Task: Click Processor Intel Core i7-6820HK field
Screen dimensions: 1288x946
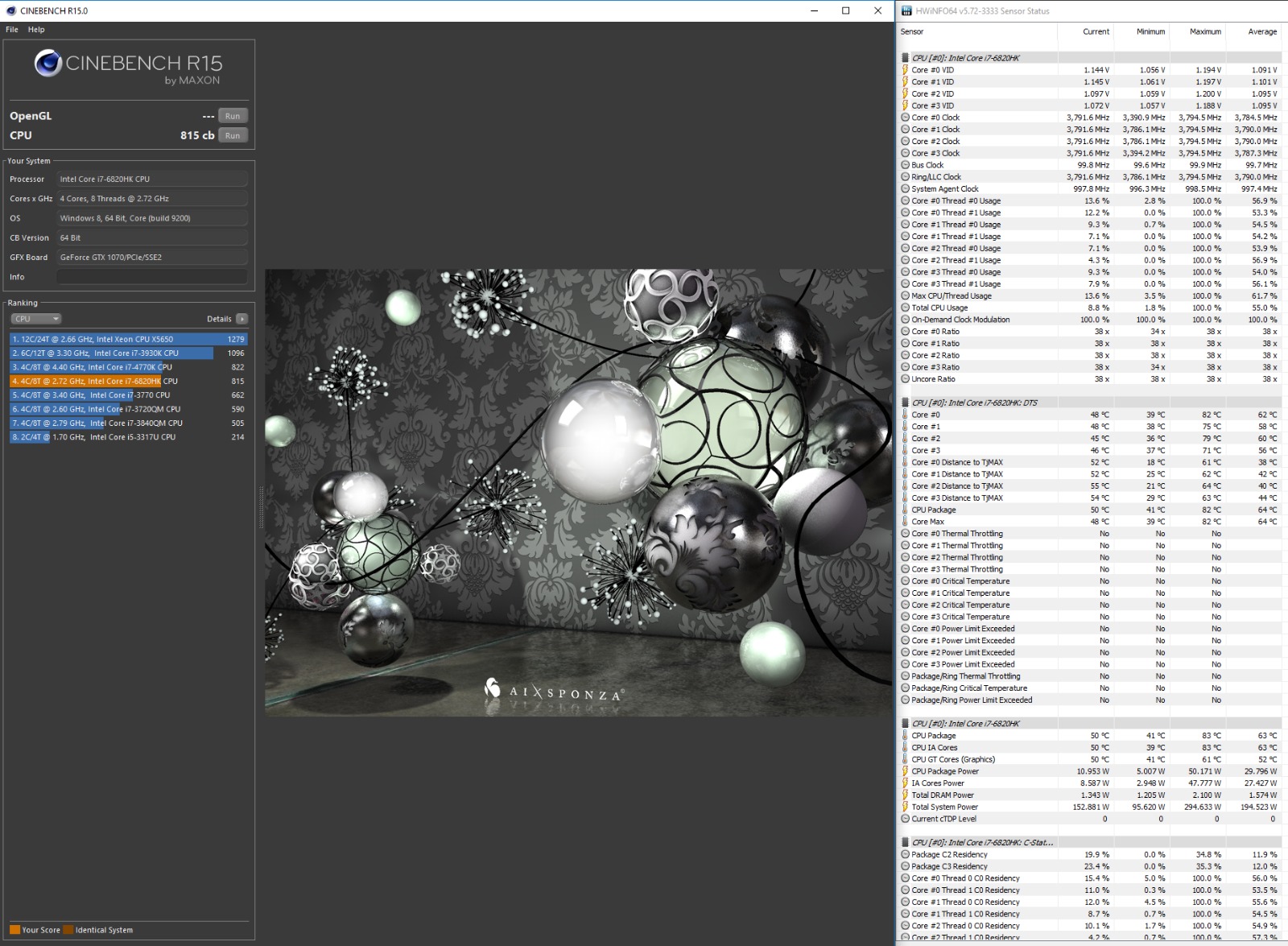Action: pyautogui.click(x=152, y=180)
